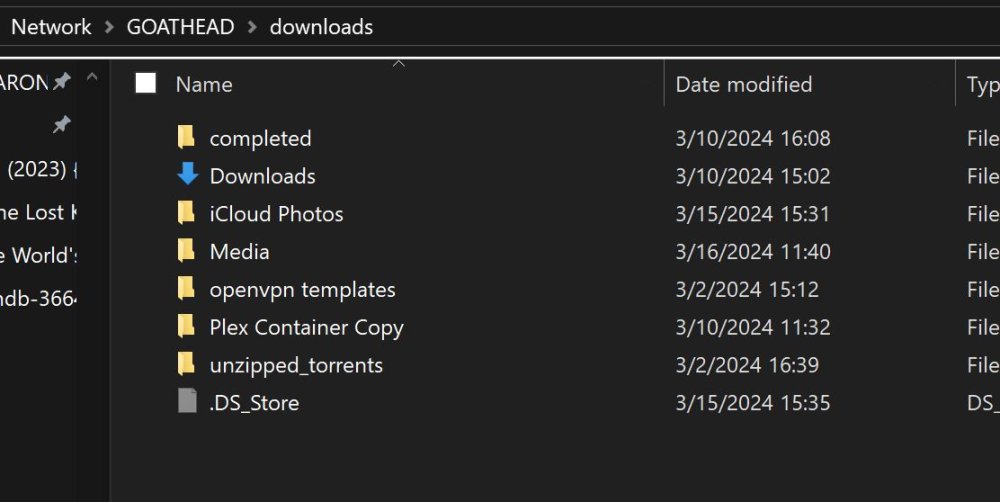
Task: Toggle the select-all checkbox beside Name
Action: coord(145,83)
